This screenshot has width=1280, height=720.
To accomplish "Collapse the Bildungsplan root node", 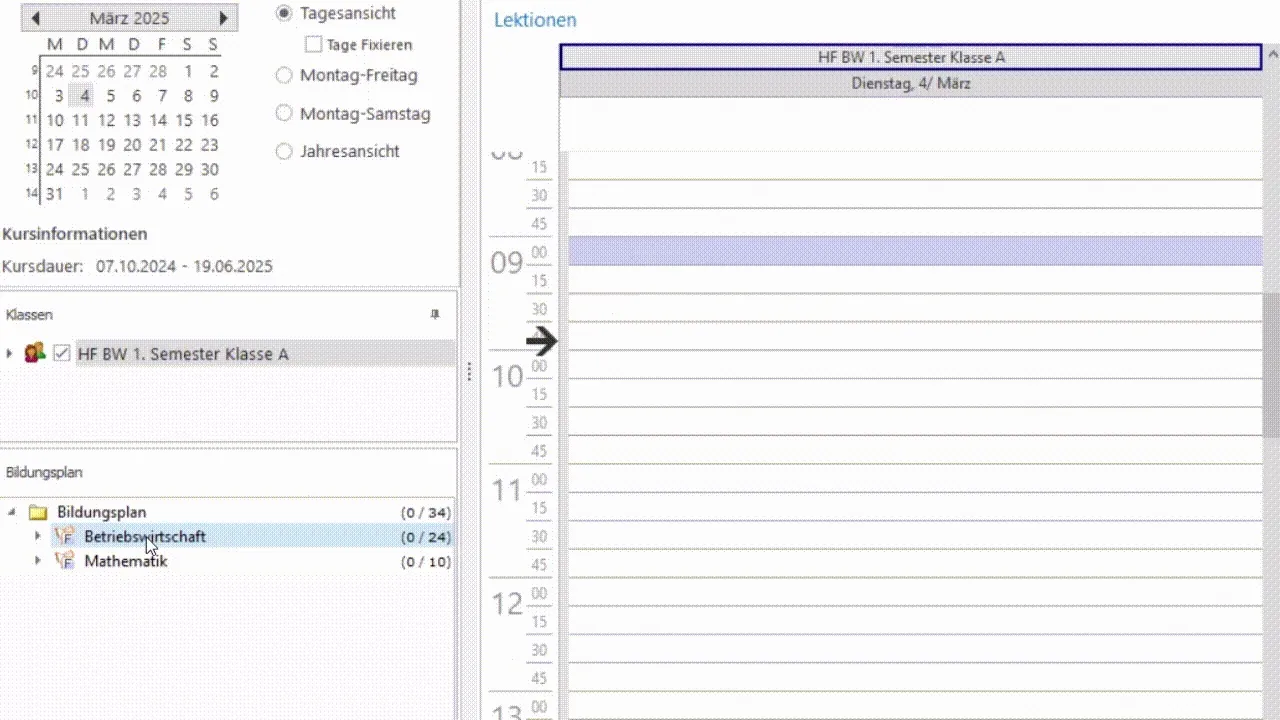I will (12, 512).
